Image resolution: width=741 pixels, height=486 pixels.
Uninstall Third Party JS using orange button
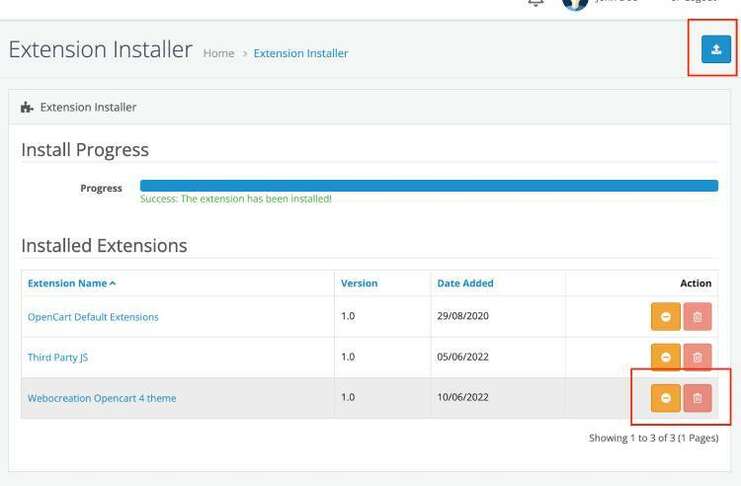[x=665, y=357]
